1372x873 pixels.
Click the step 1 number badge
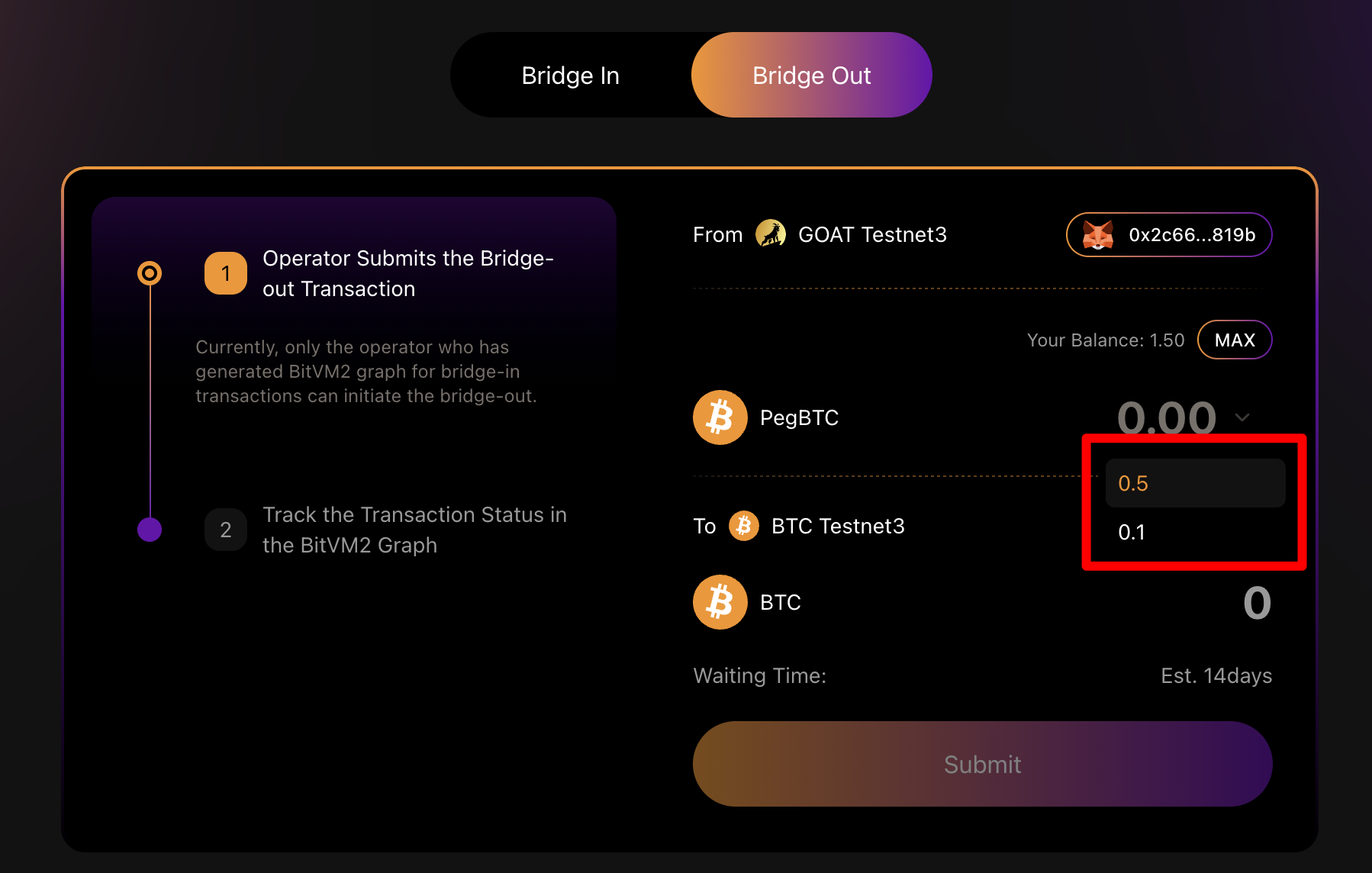(226, 273)
